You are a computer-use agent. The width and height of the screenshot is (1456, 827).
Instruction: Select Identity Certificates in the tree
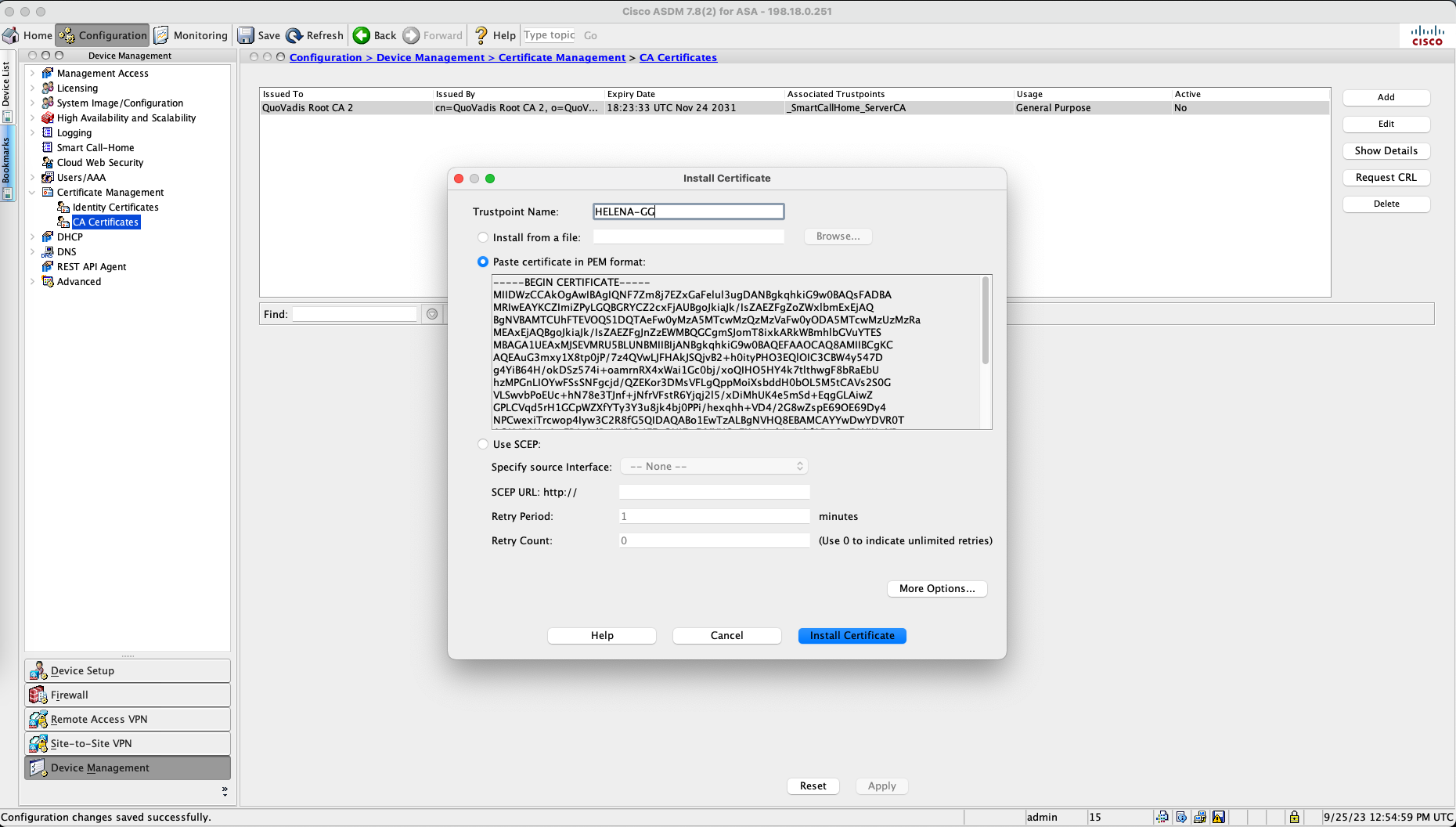(x=115, y=207)
